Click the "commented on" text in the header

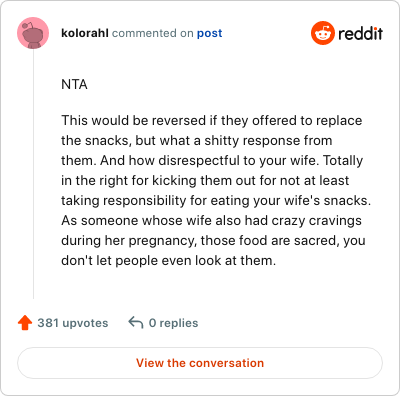point(153,33)
